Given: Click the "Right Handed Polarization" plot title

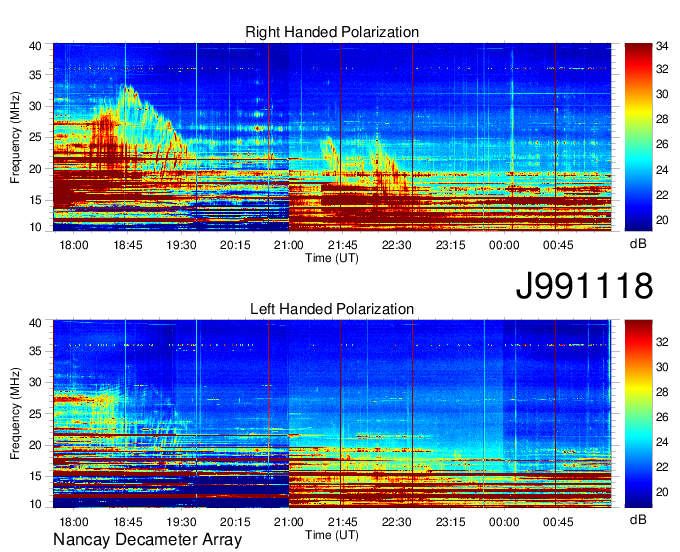Looking at the screenshot, I should point(332,32).
